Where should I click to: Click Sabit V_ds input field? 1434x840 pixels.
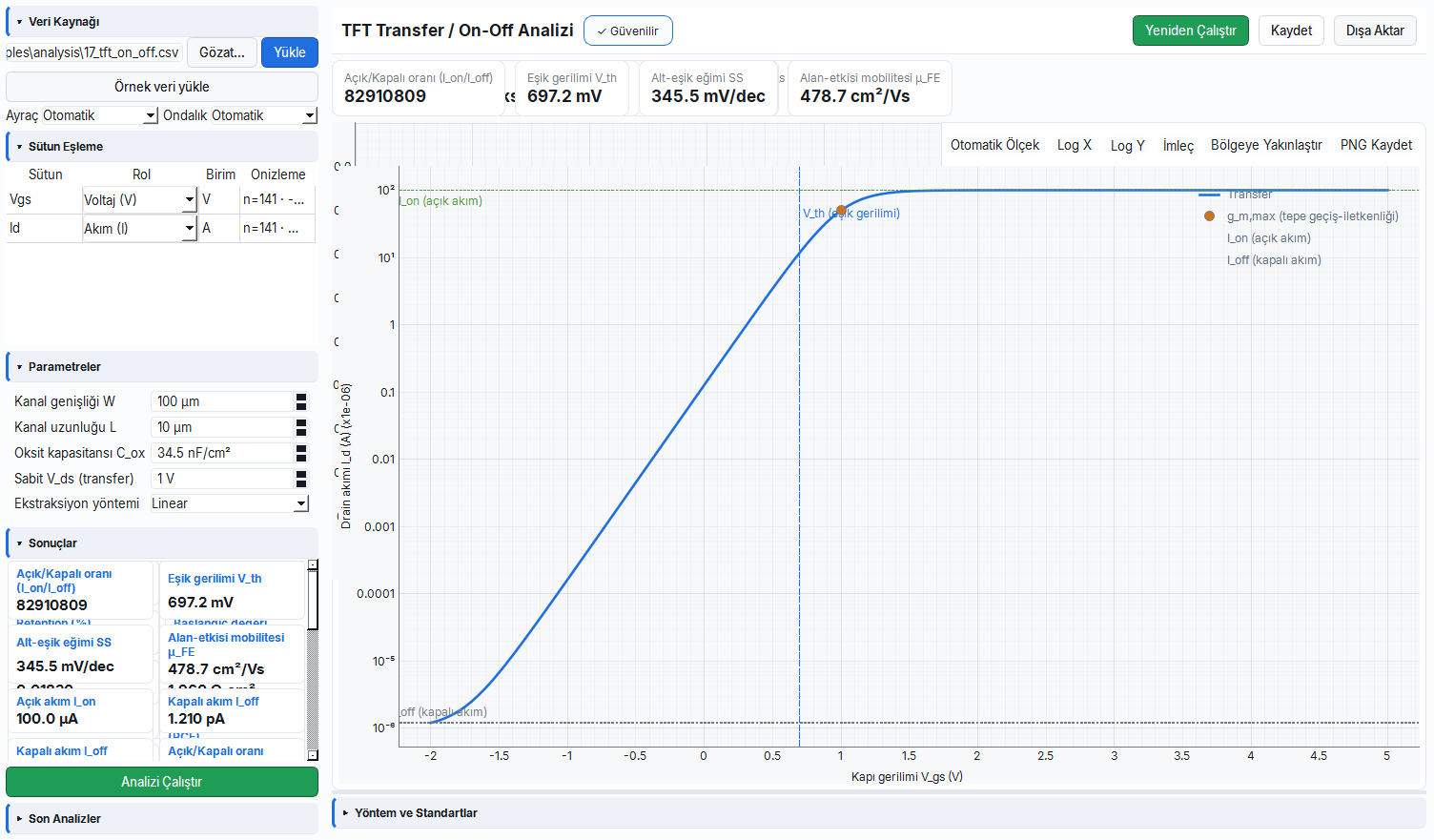[x=222, y=479]
